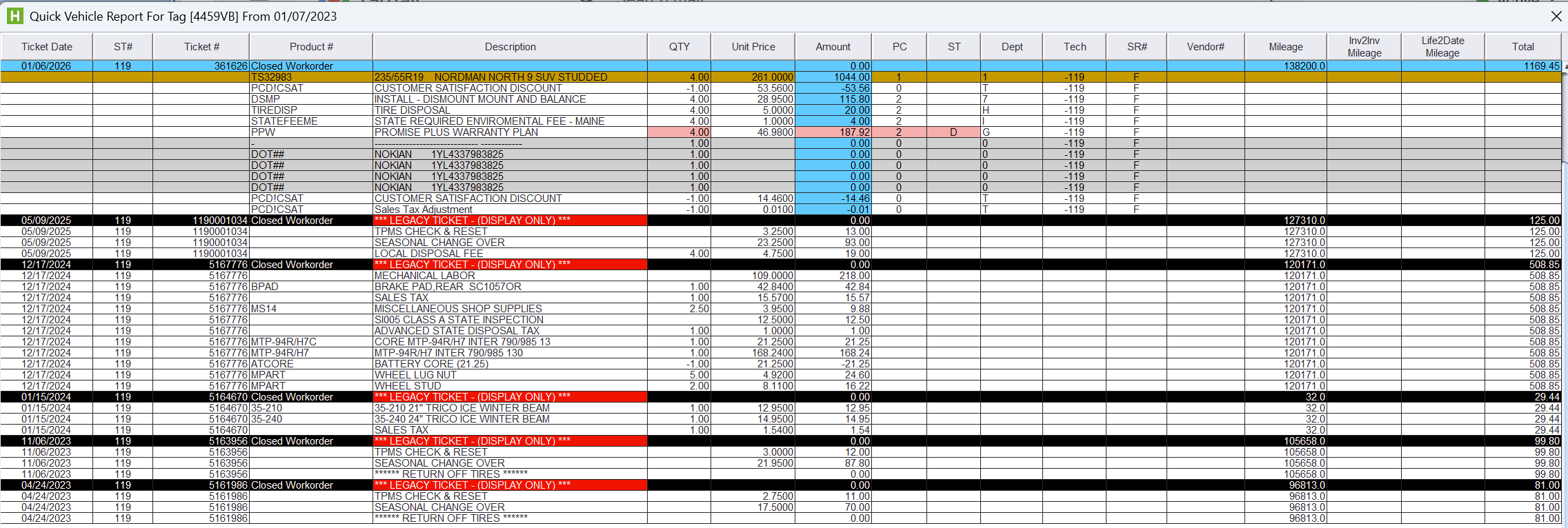Click the Brake Pad, Rear SC1057OR line
This screenshot has width=1568, height=528.
pyautogui.click(x=448, y=287)
